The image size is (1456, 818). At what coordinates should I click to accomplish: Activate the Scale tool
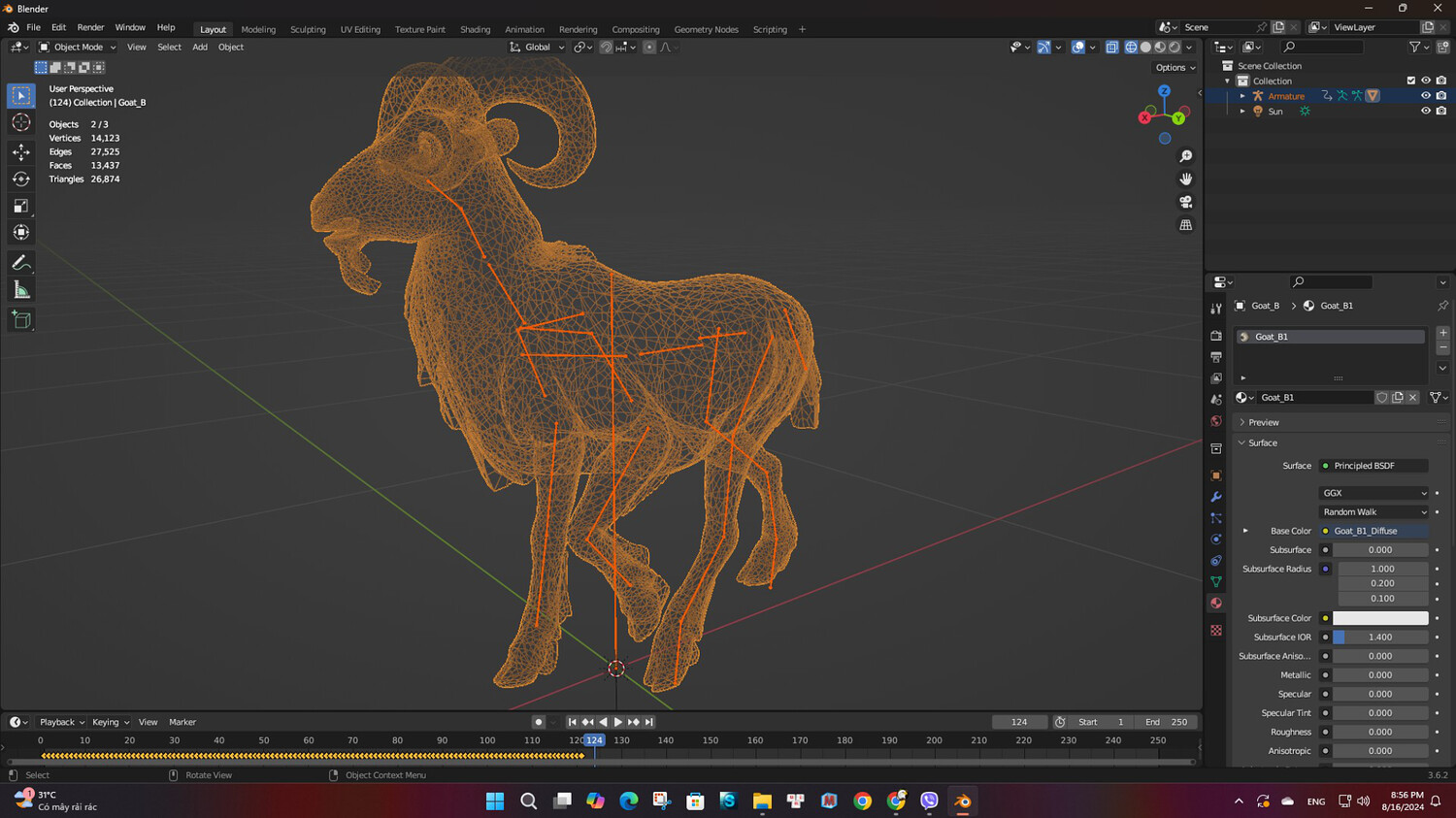20,206
